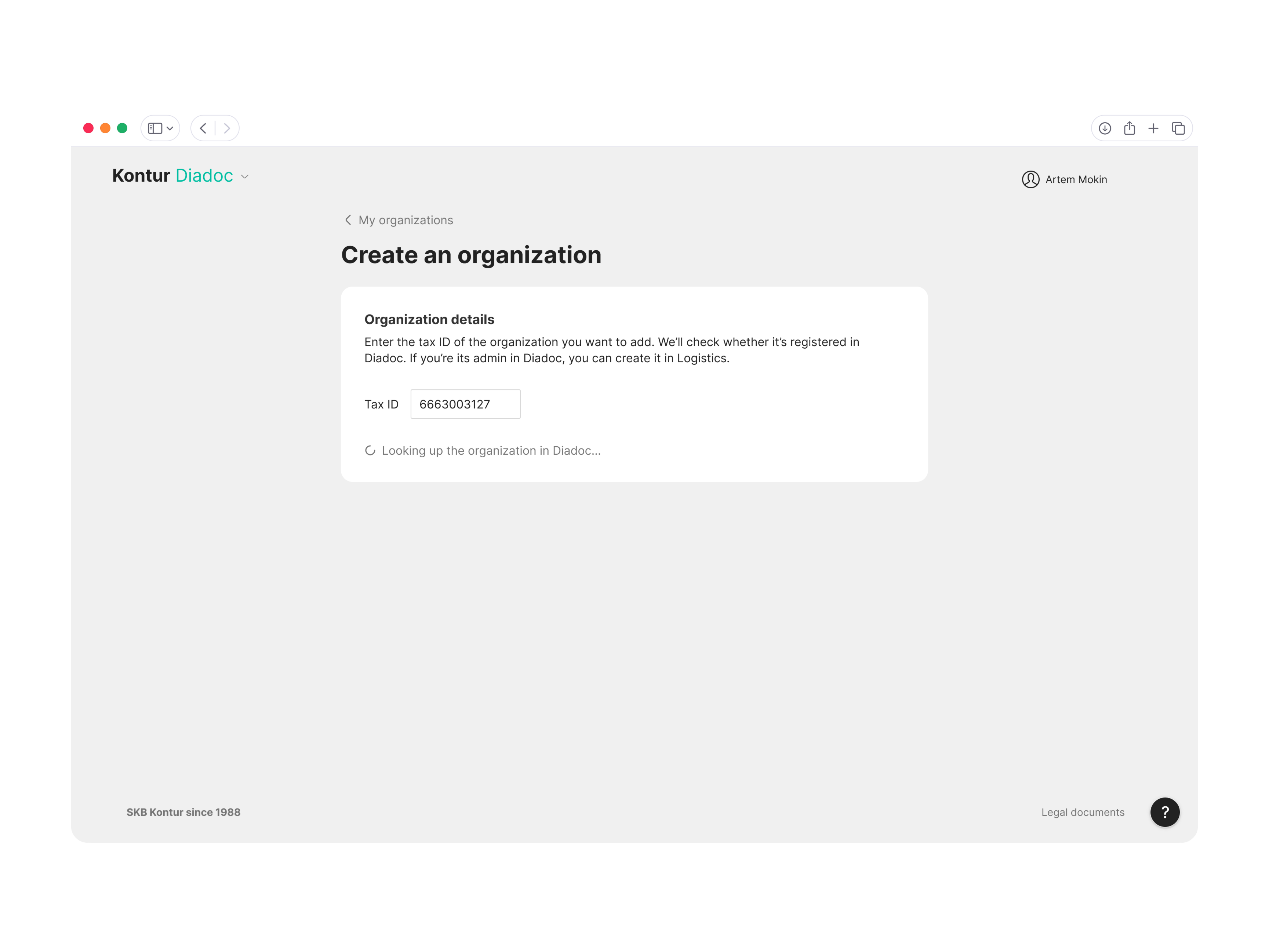Viewport: 1269px width, 952px height.
Task: Click the red close window button
Action: (88, 128)
